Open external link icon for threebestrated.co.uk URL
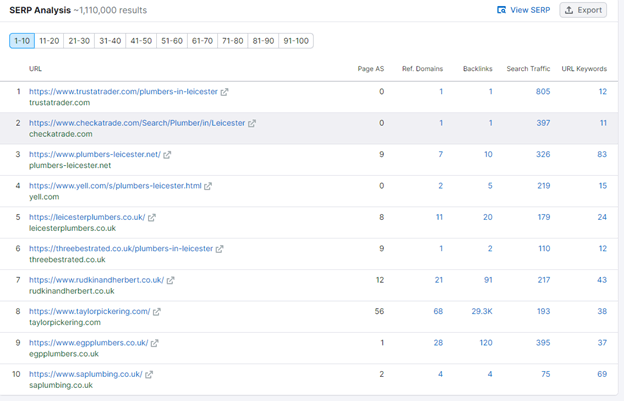The width and height of the screenshot is (624, 401). (220, 249)
